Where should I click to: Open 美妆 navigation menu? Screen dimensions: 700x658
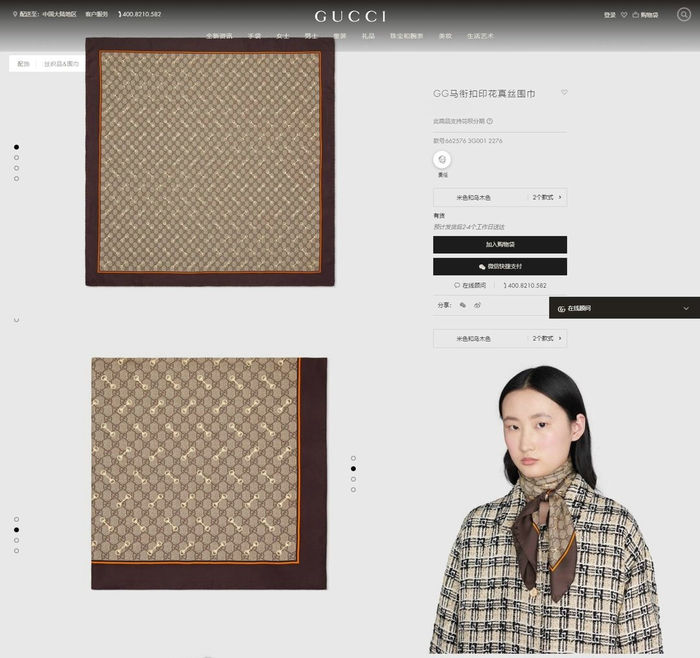[x=445, y=36]
